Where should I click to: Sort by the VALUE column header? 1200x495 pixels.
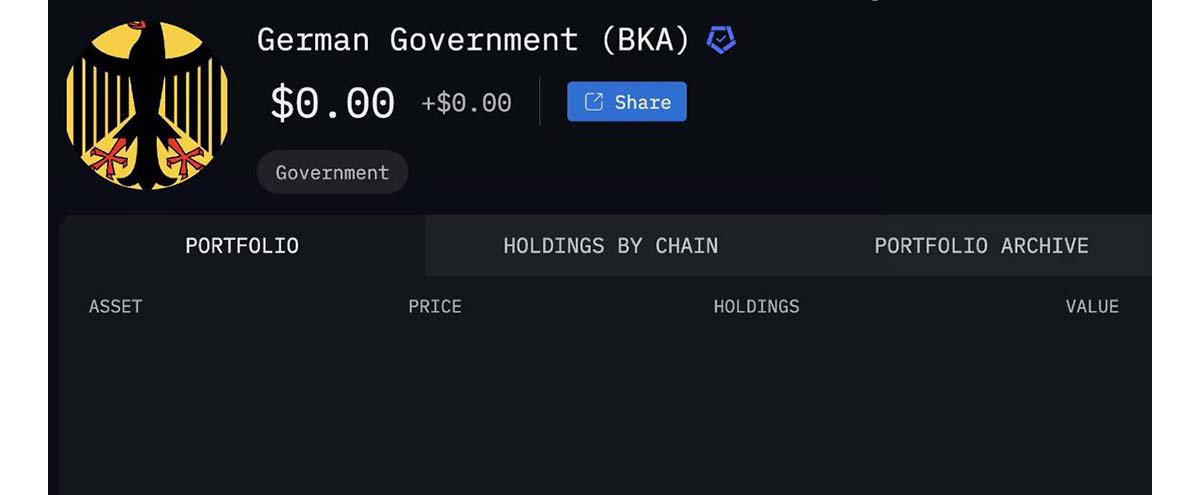coord(1092,307)
